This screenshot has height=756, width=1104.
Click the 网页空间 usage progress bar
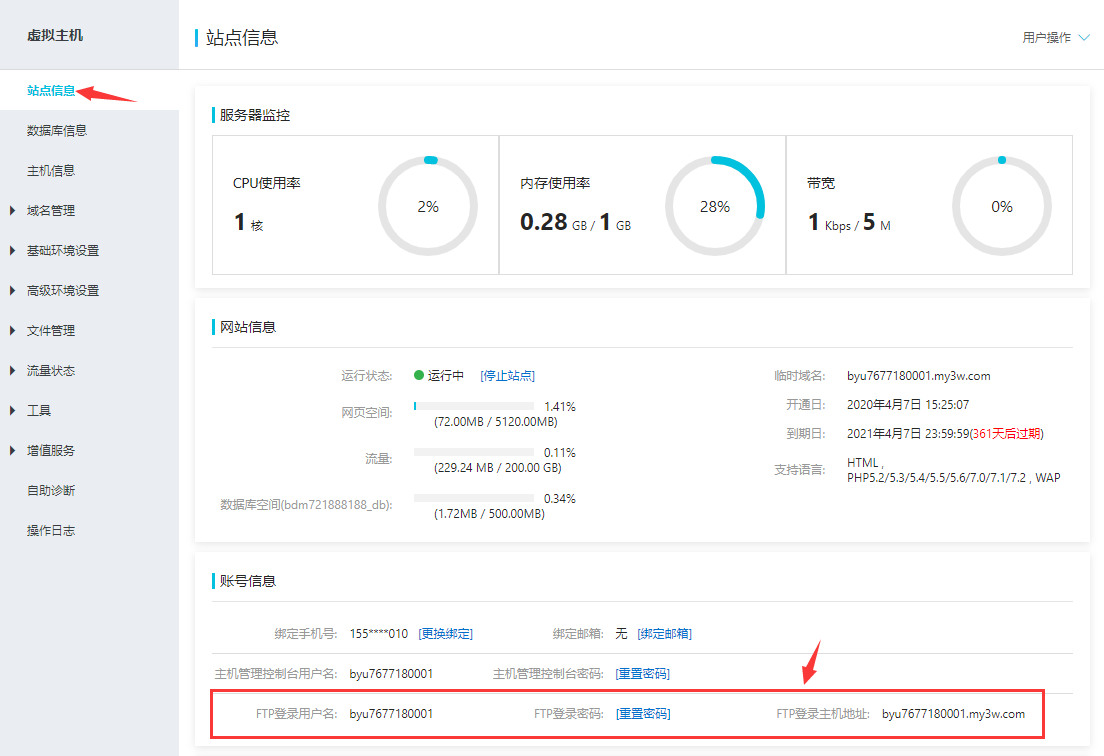(x=475, y=407)
